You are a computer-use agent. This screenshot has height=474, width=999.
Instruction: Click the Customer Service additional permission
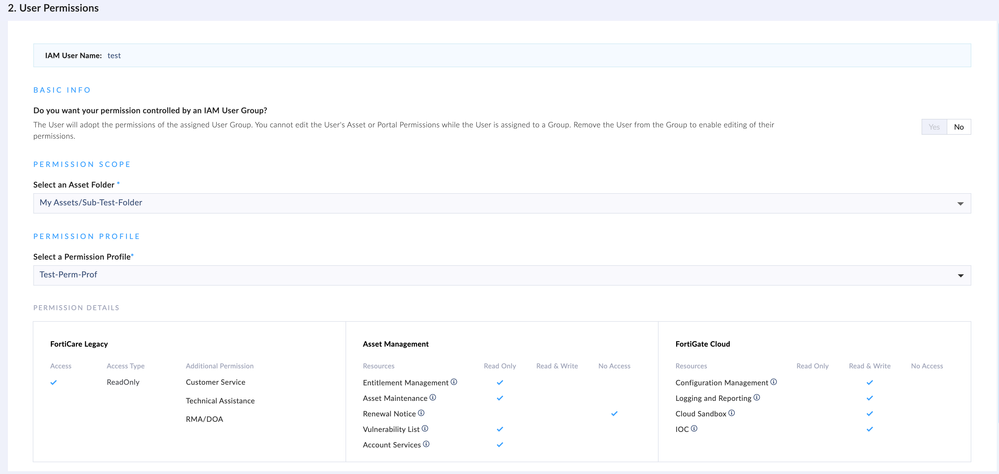[x=215, y=382]
